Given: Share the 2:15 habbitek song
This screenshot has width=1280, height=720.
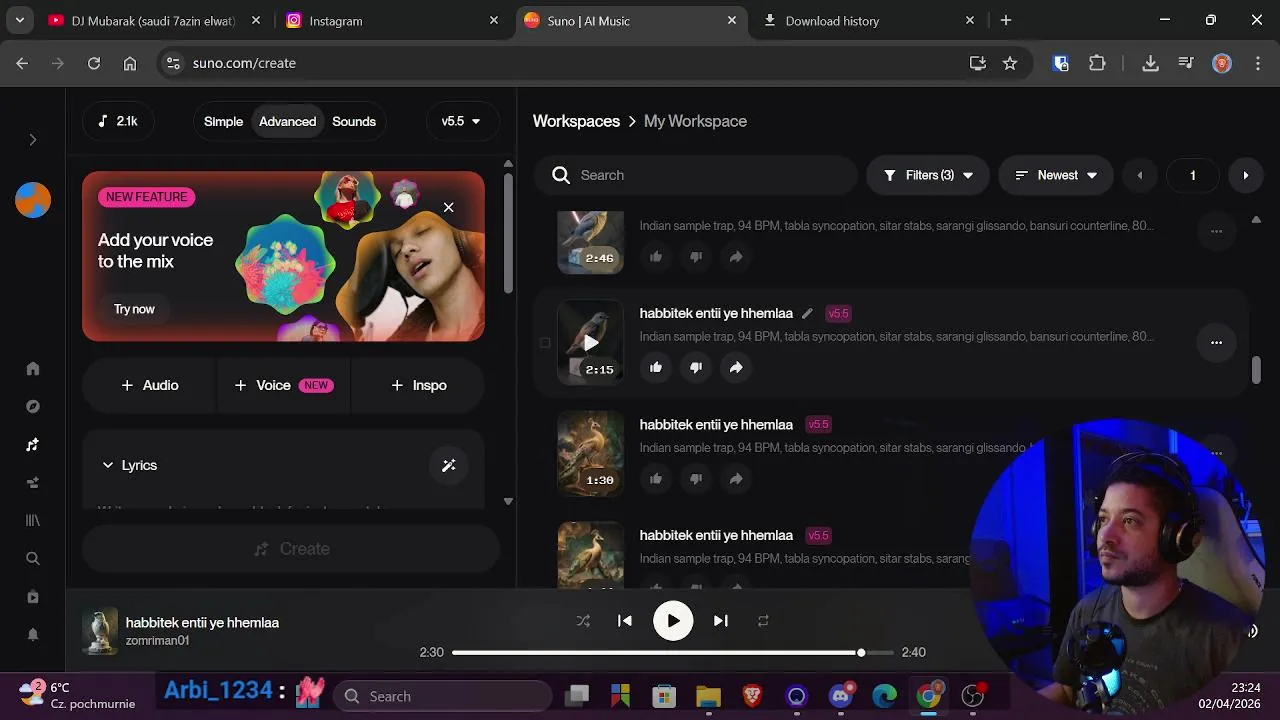Looking at the screenshot, I should coord(736,367).
